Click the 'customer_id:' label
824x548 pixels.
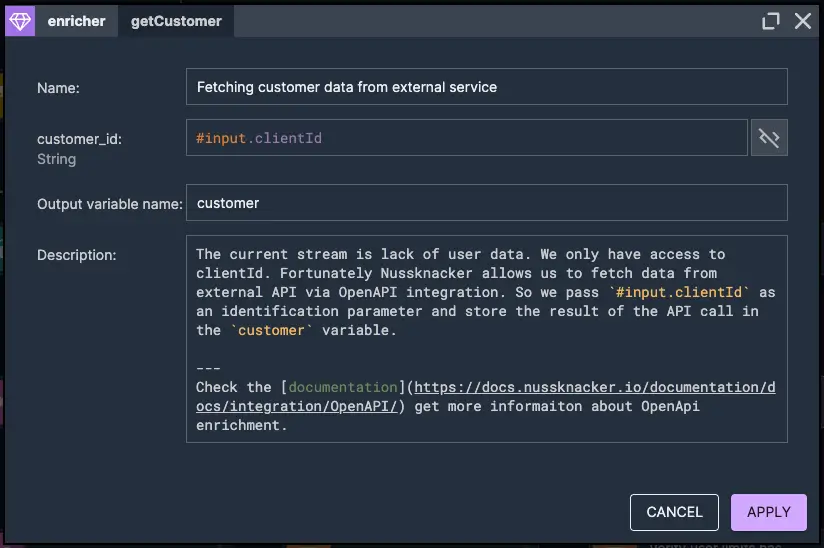point(79,139)
